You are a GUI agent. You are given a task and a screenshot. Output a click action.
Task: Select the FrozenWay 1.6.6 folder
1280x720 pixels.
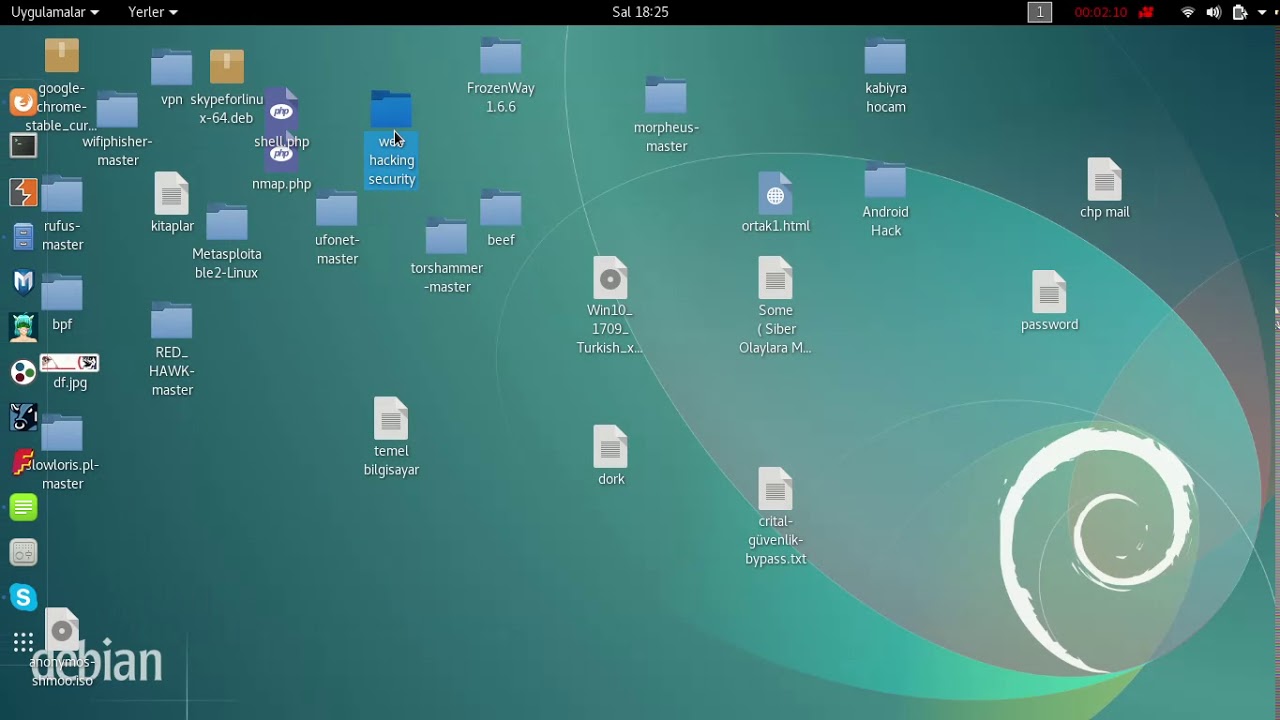tap(500, 57)
